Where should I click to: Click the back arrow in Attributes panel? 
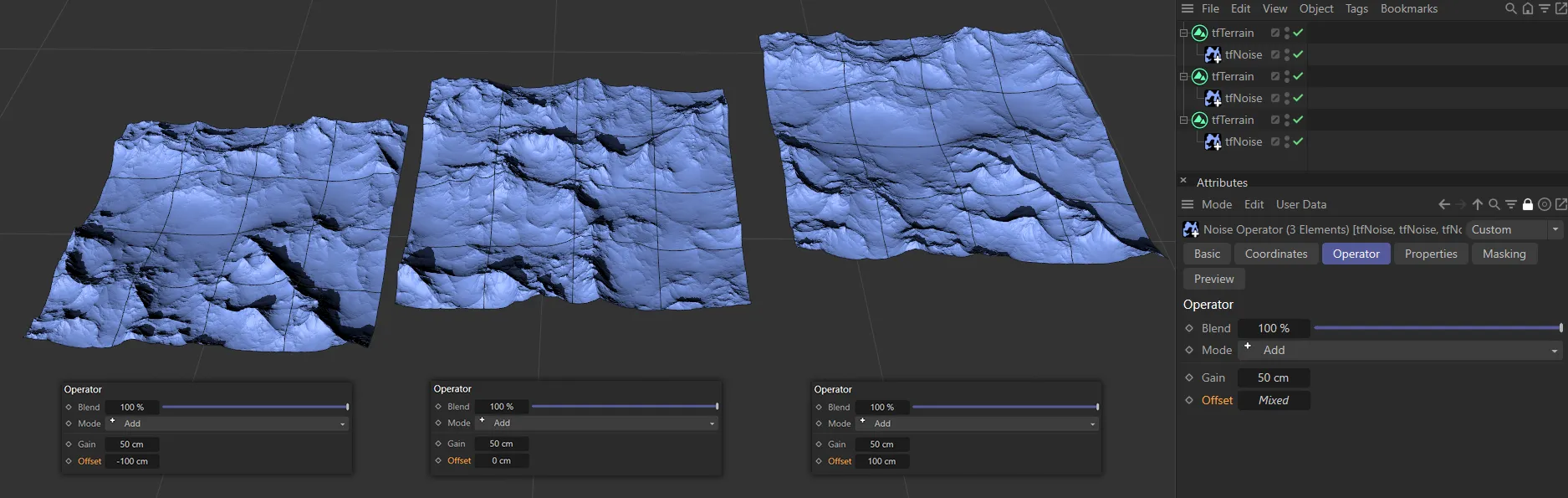1444,204
